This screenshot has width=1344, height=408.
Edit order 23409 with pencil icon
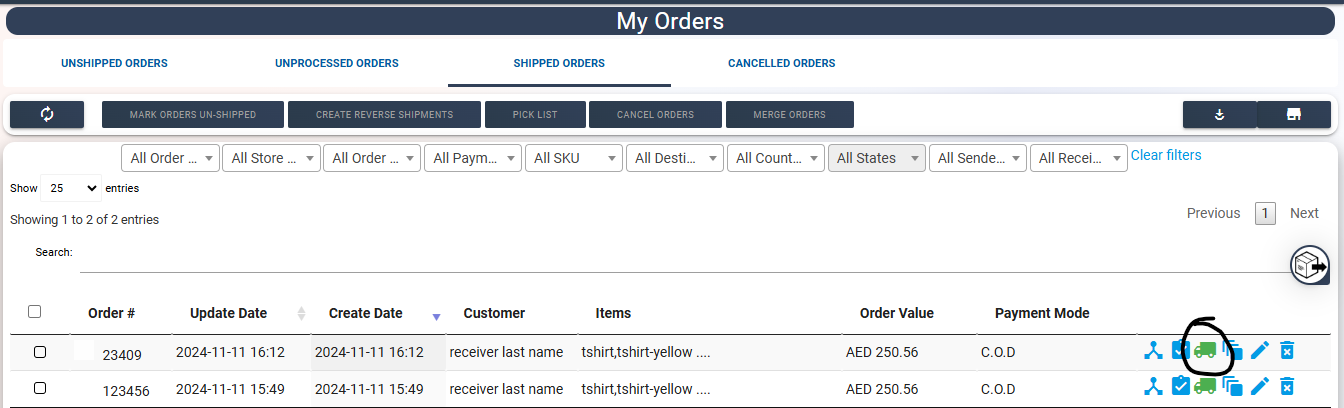pyautogui.click(x=1260, y=350)
